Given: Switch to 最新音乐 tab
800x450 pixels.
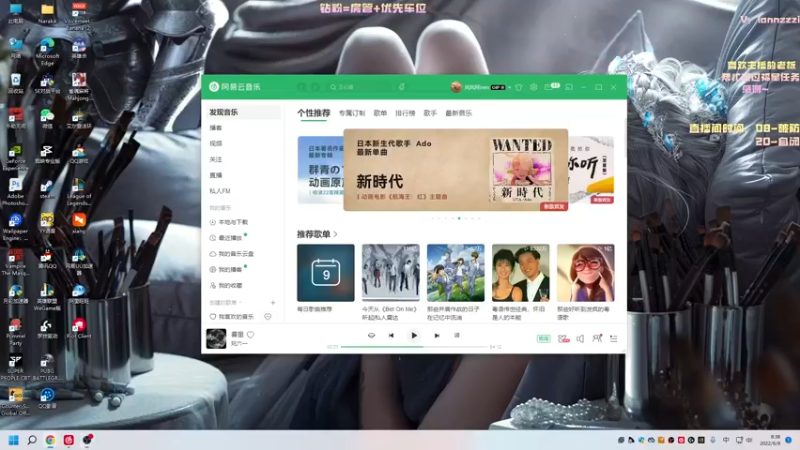Looking at the screenshot, I should pyautogui.click(x=458, y=113).
